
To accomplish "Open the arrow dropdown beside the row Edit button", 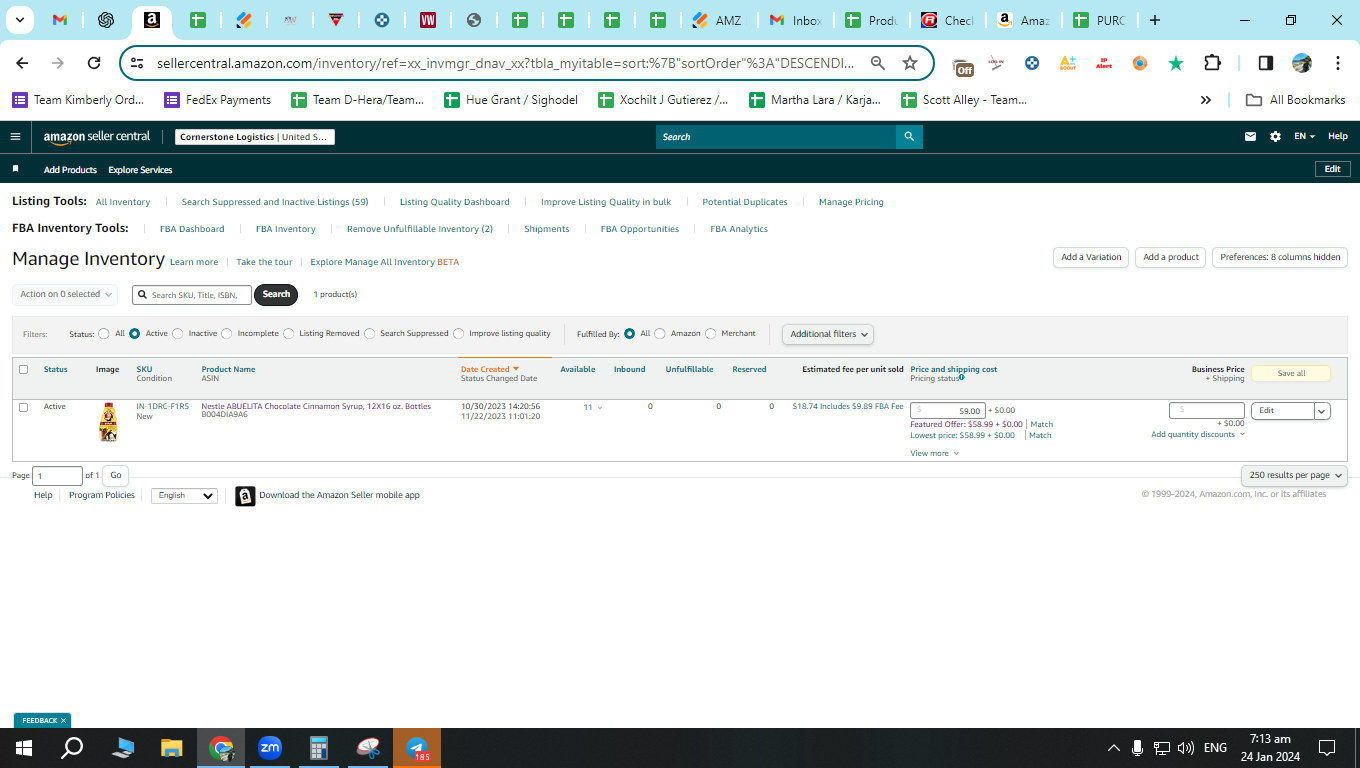I will tap(1322, 411).
